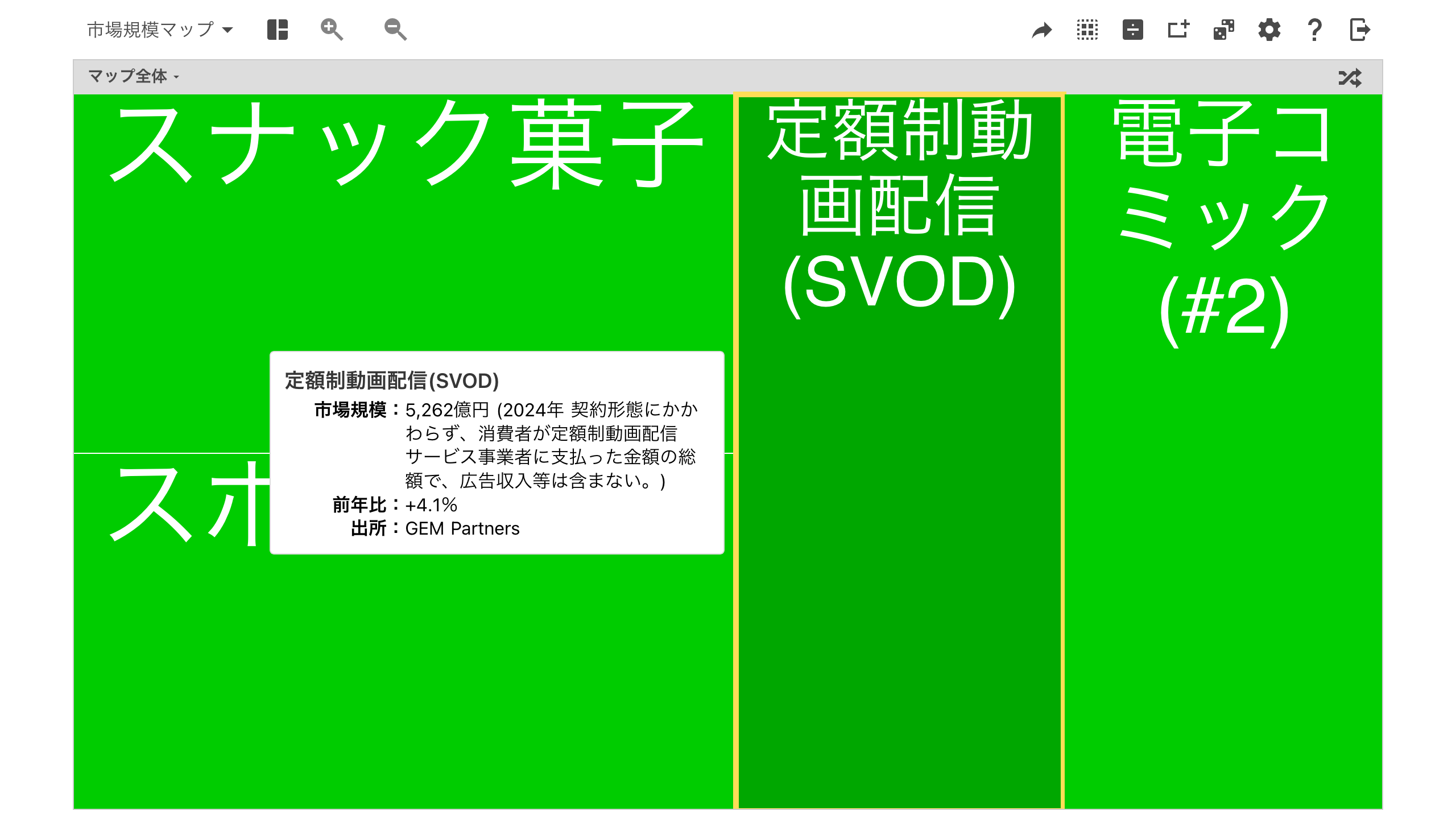1456x819 pixels.
Task: Click the tooltip title 定額制動画配信(SVOD)
Action: point(392,380)
